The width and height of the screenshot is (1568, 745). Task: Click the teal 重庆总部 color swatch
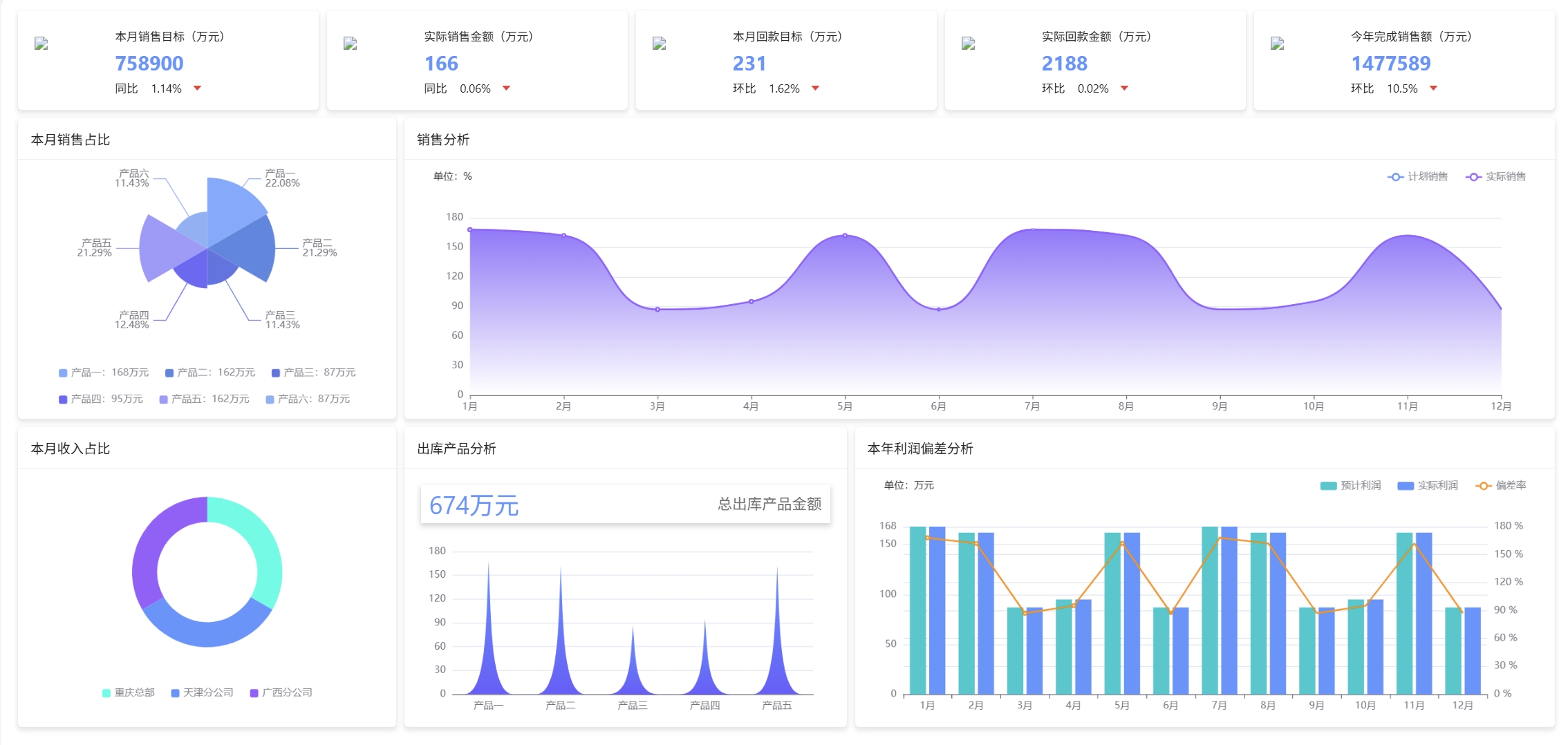[x=106, y=693]
